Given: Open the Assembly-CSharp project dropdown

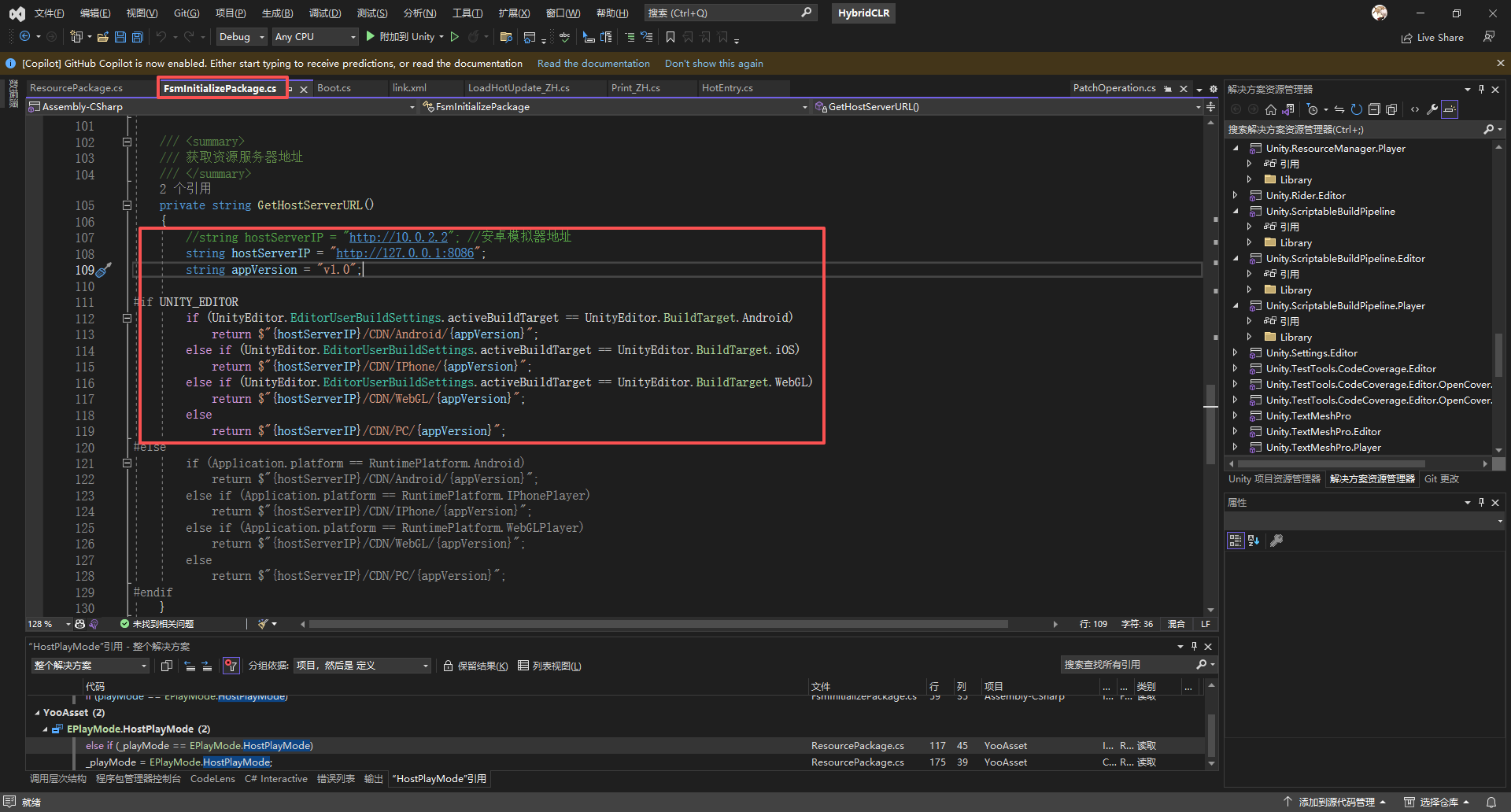Looking at the screenshot, I should point(222,107).
